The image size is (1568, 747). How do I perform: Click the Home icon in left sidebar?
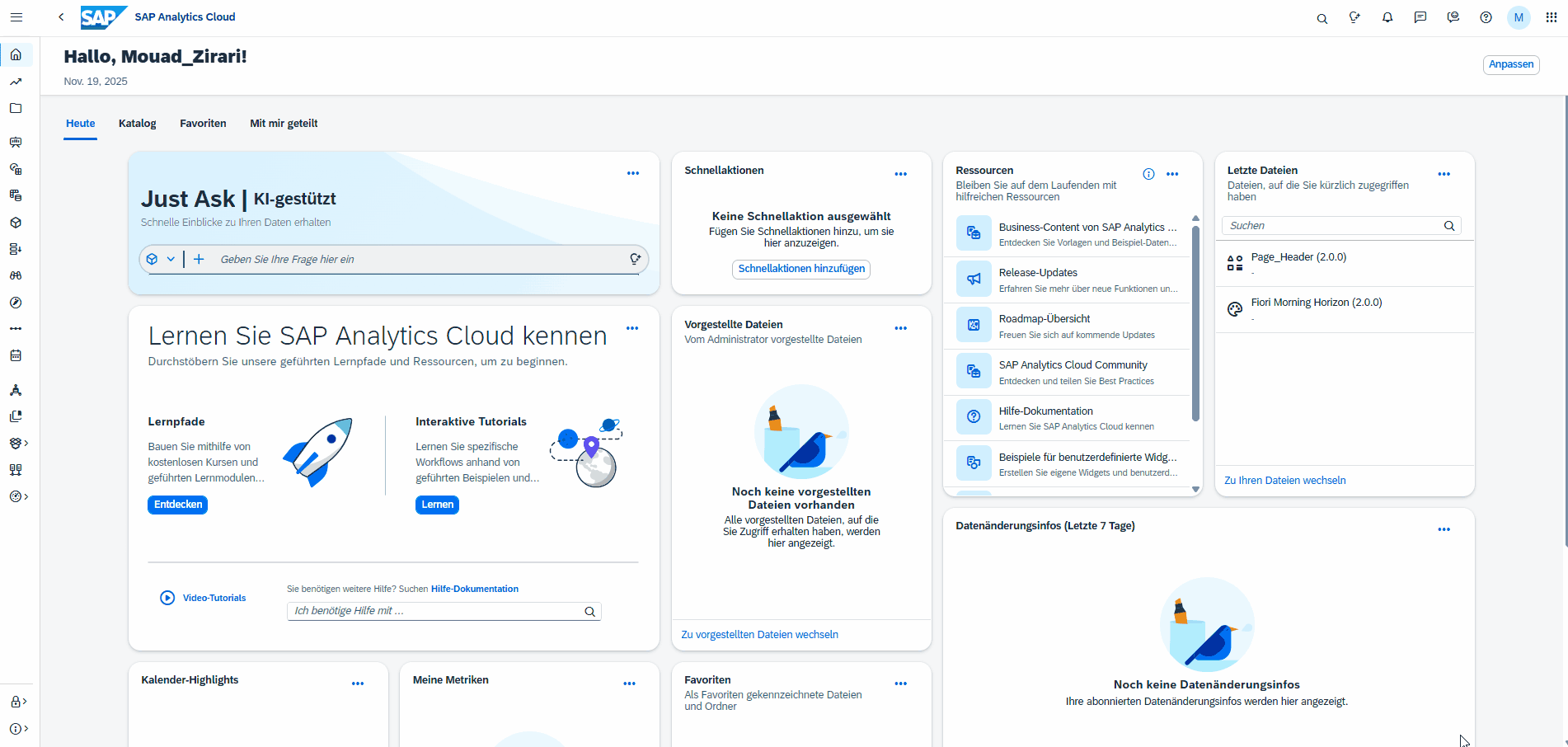pyautogui.click(x=16, y=55)
